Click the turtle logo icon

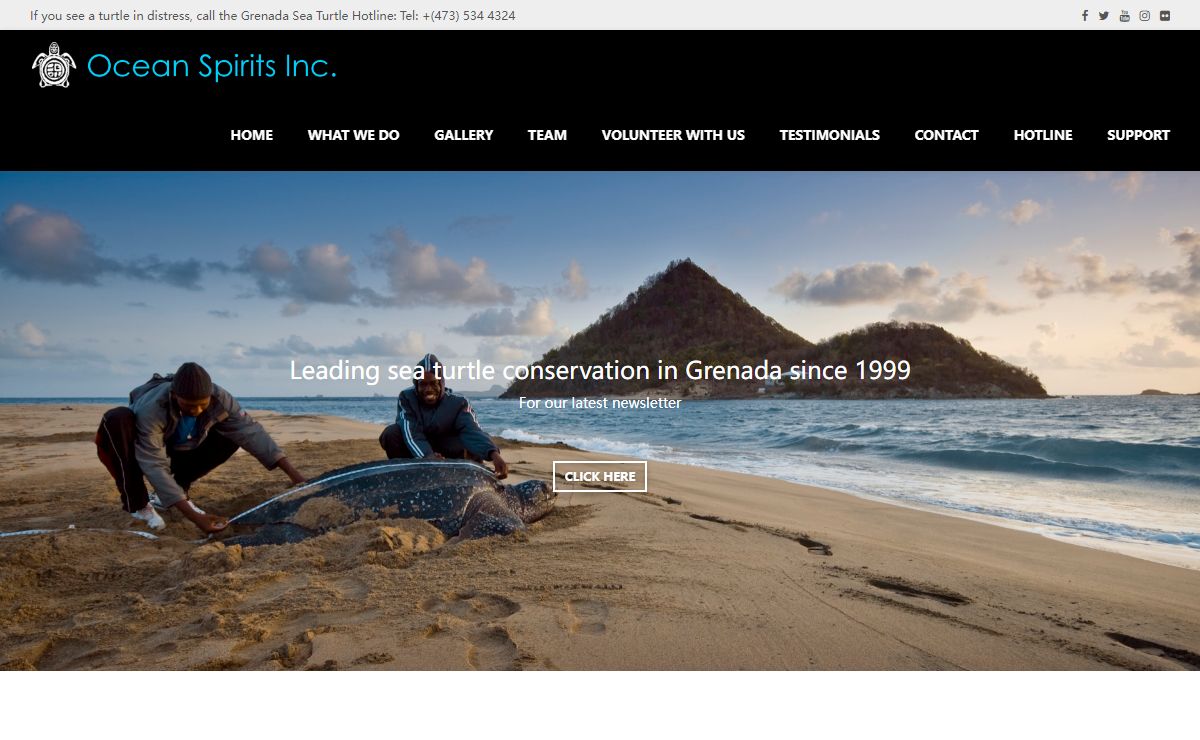pyautogui.click(x=54, y=65)
